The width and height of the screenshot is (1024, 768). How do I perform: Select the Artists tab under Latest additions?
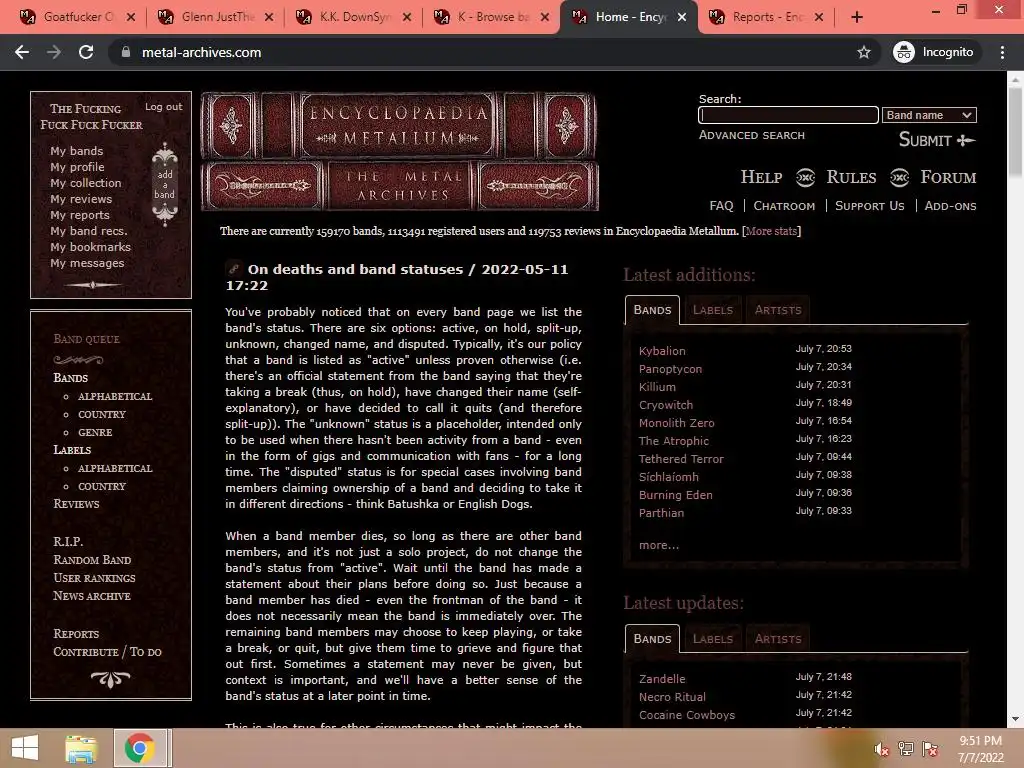tap(778, 310)
